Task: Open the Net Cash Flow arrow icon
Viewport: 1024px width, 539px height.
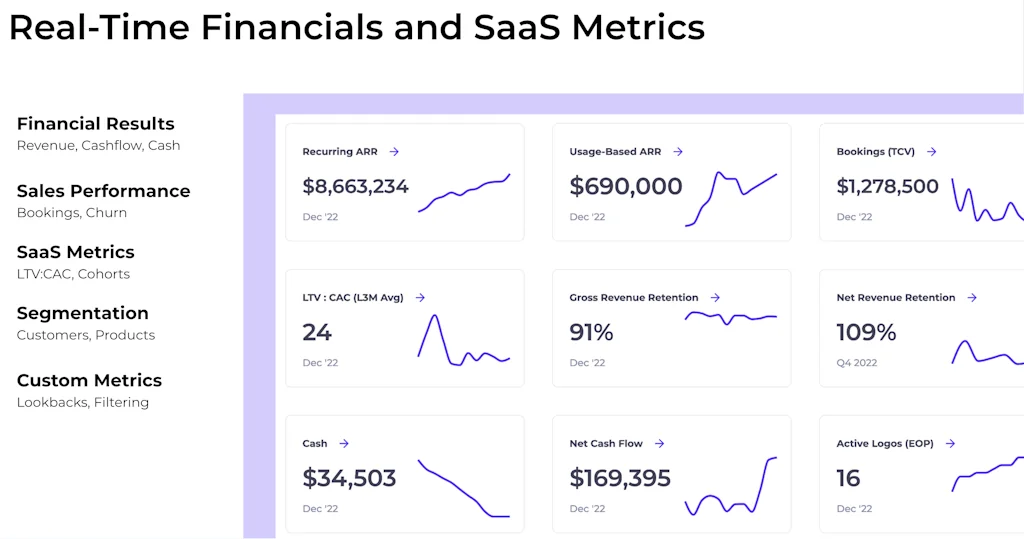Action: (660, 444)
